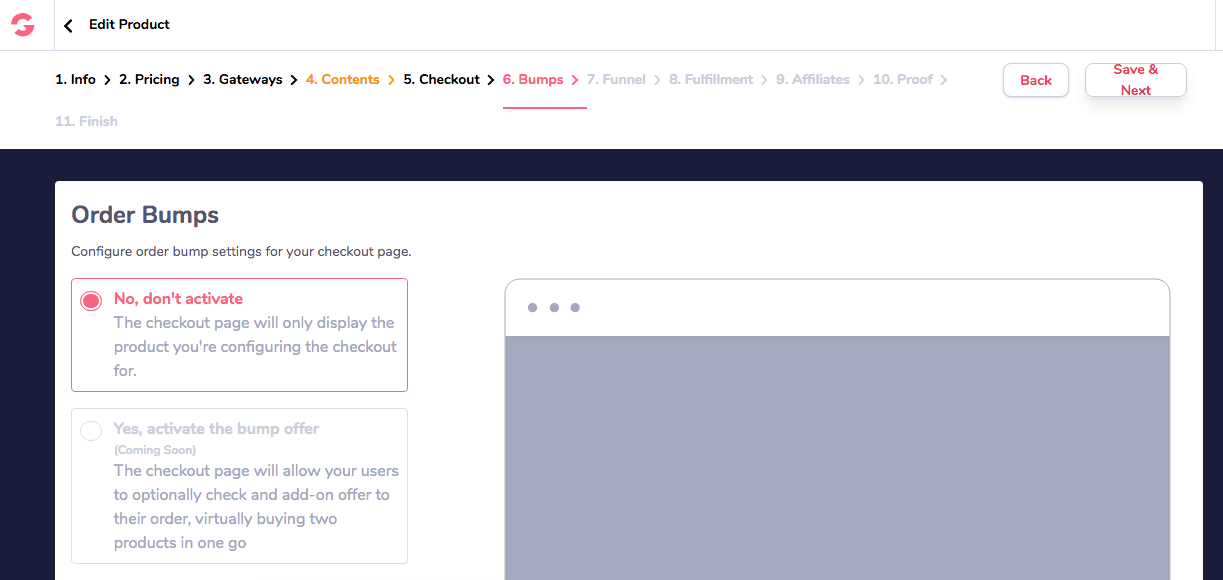Screen dimensions: 1223x580
Task: Jump to the 4. Contents step
Action: [x=343, y=79]
